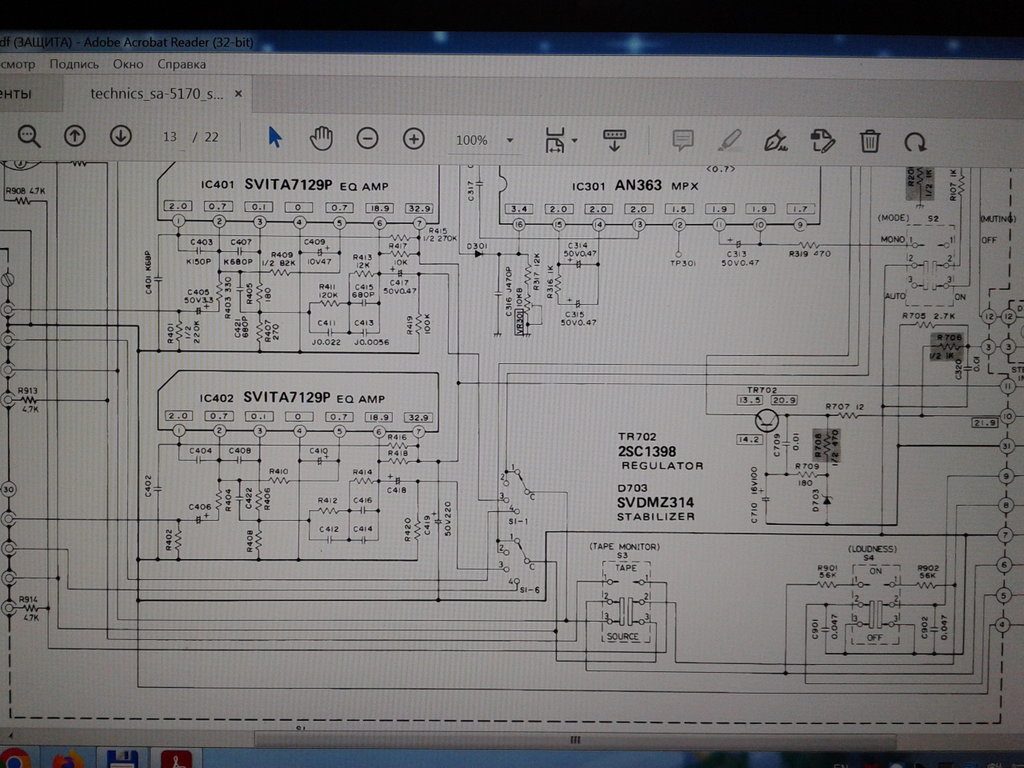This screenshot has width=1024, height=768.
Task: Click the TP301 test point label
Action: pyautogui.click(x=682, y=263)
